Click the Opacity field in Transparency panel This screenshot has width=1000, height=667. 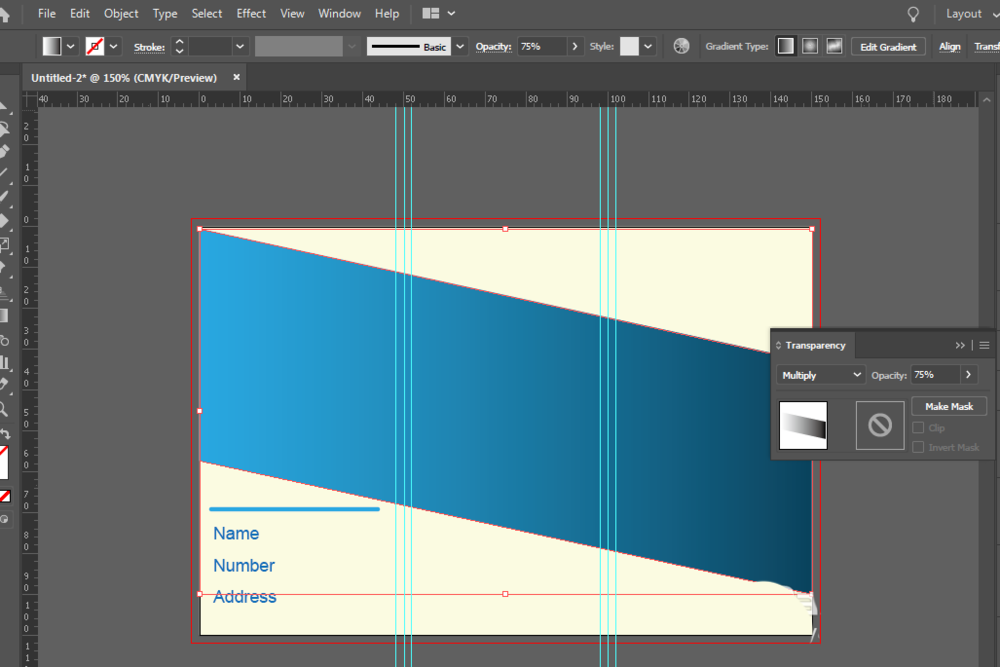click(x=936, y=375)
